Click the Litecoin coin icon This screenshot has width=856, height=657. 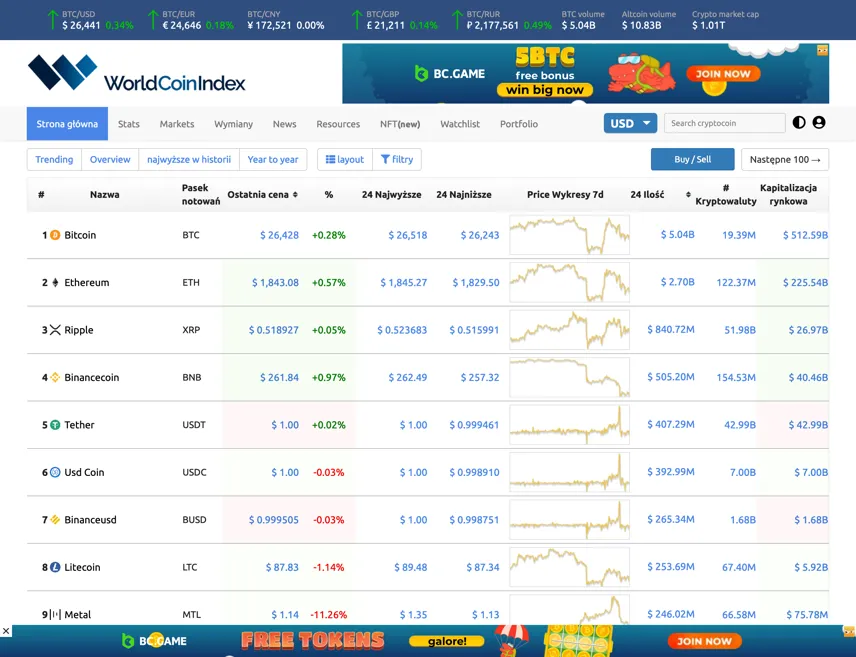pyautogui.click(x=55, y=567)
